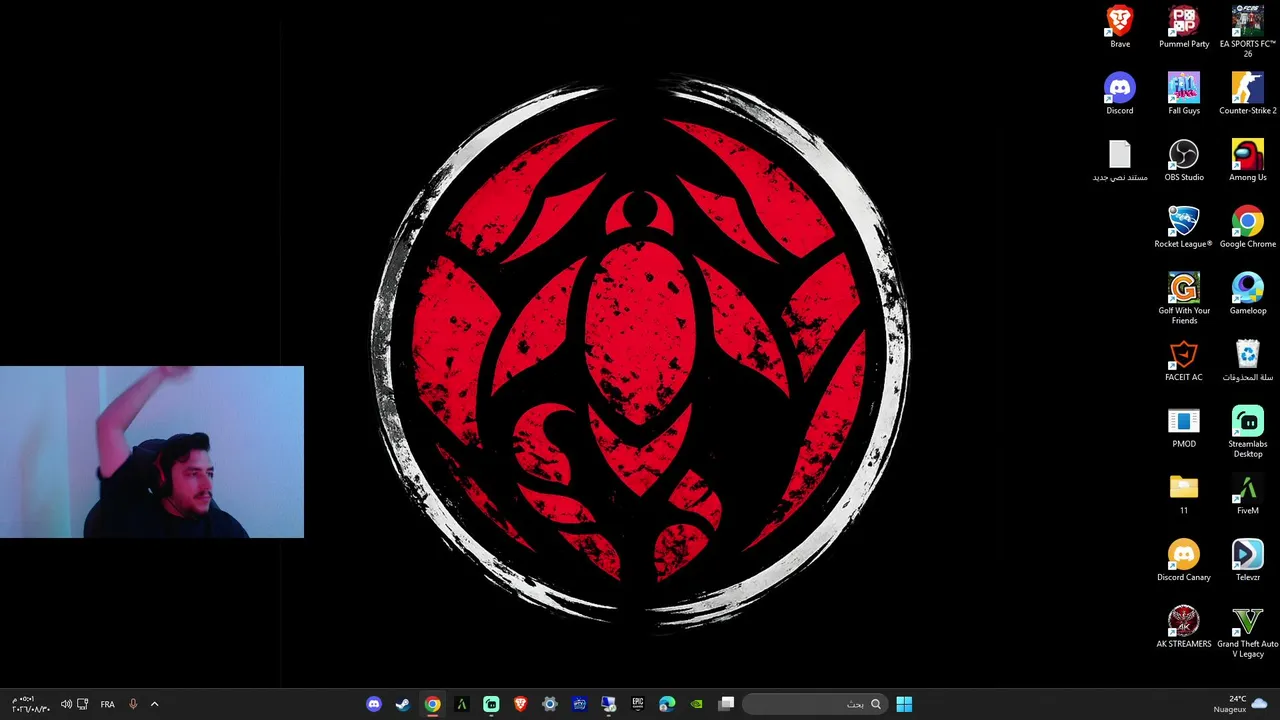Select the Recycle Bin desktop icon
The height and width of the screenshot is (720, 1280).
tap(1248, 361)
